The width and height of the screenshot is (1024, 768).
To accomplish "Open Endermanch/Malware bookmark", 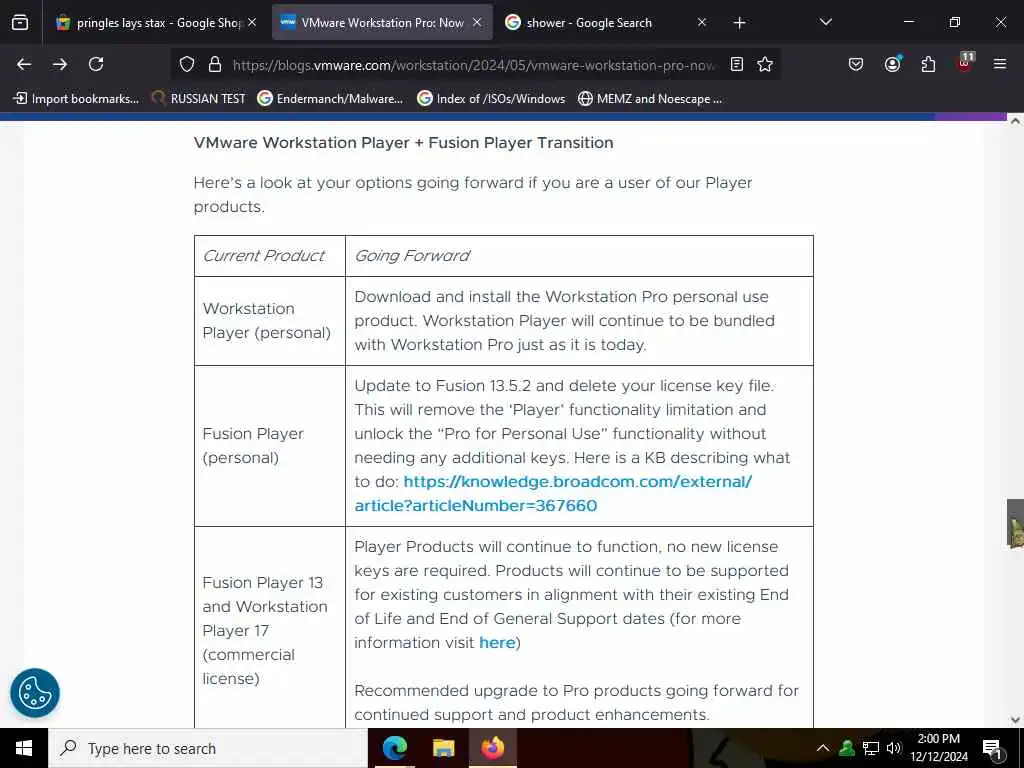I will click(x=330, y=99).
